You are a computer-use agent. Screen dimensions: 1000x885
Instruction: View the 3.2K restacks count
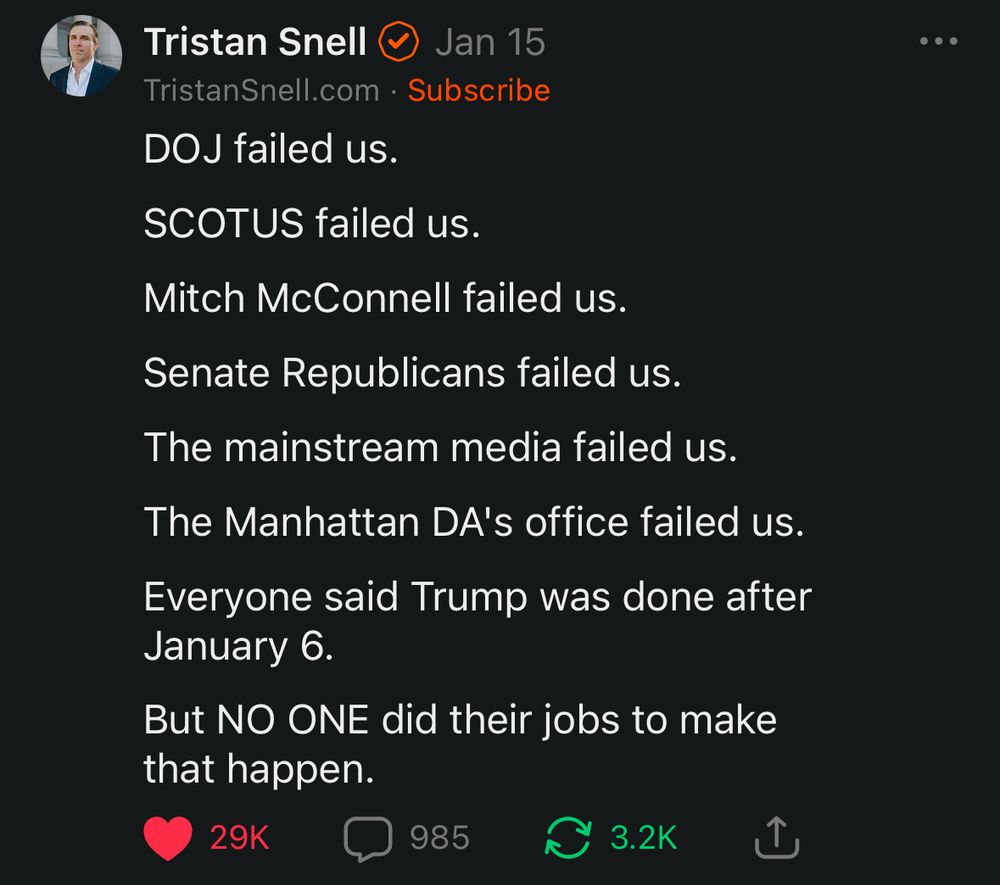click(643, 838)
